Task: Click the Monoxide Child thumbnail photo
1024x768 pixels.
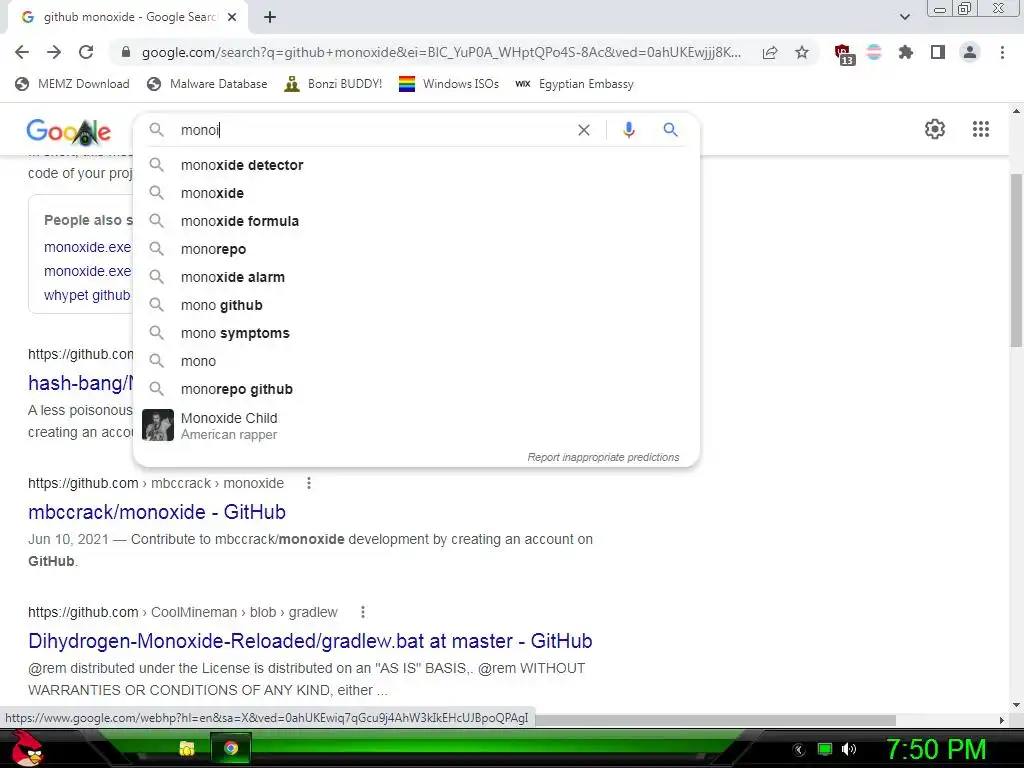Action: (x=158, y=425)
